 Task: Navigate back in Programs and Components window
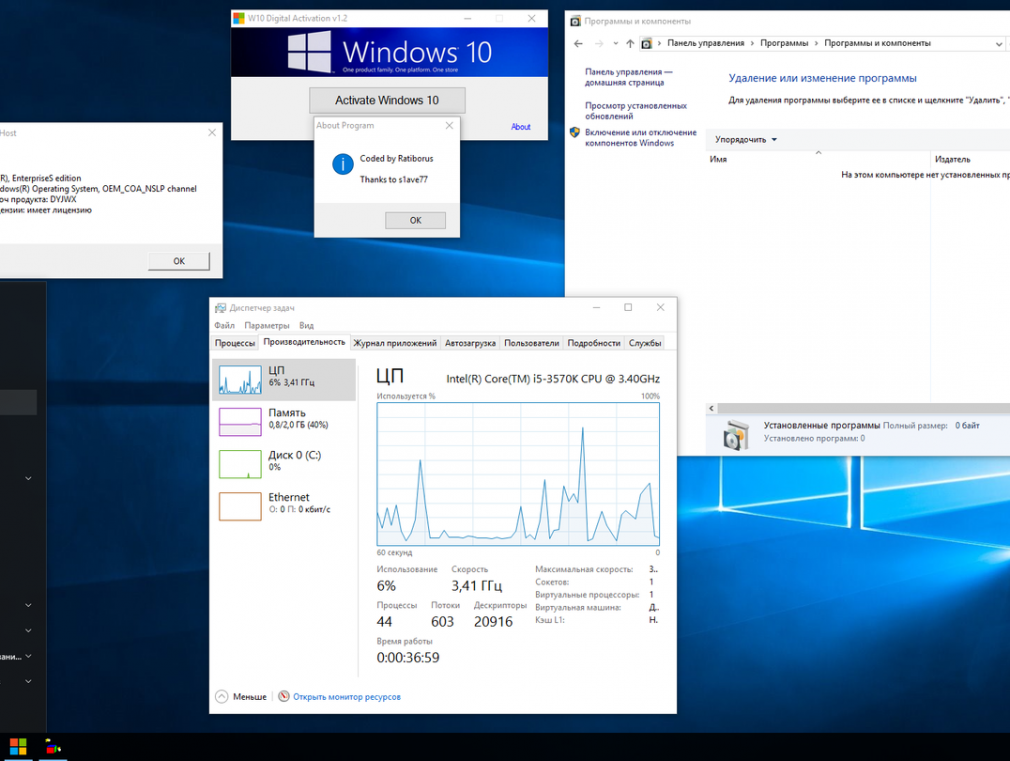[x=578, y=43]
